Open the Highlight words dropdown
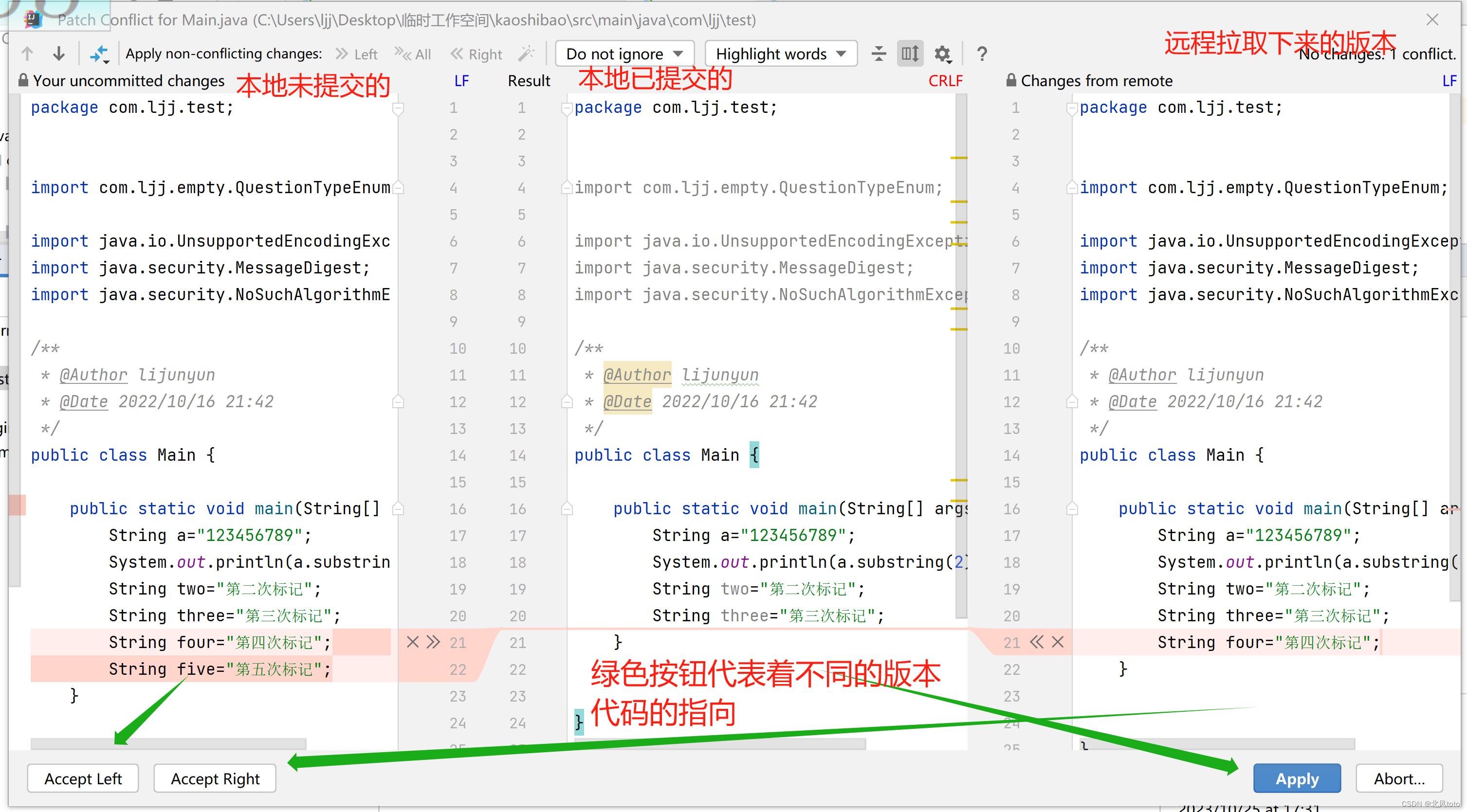The width and height of the screenshot is (1467, 812). (x=781, y=54)
